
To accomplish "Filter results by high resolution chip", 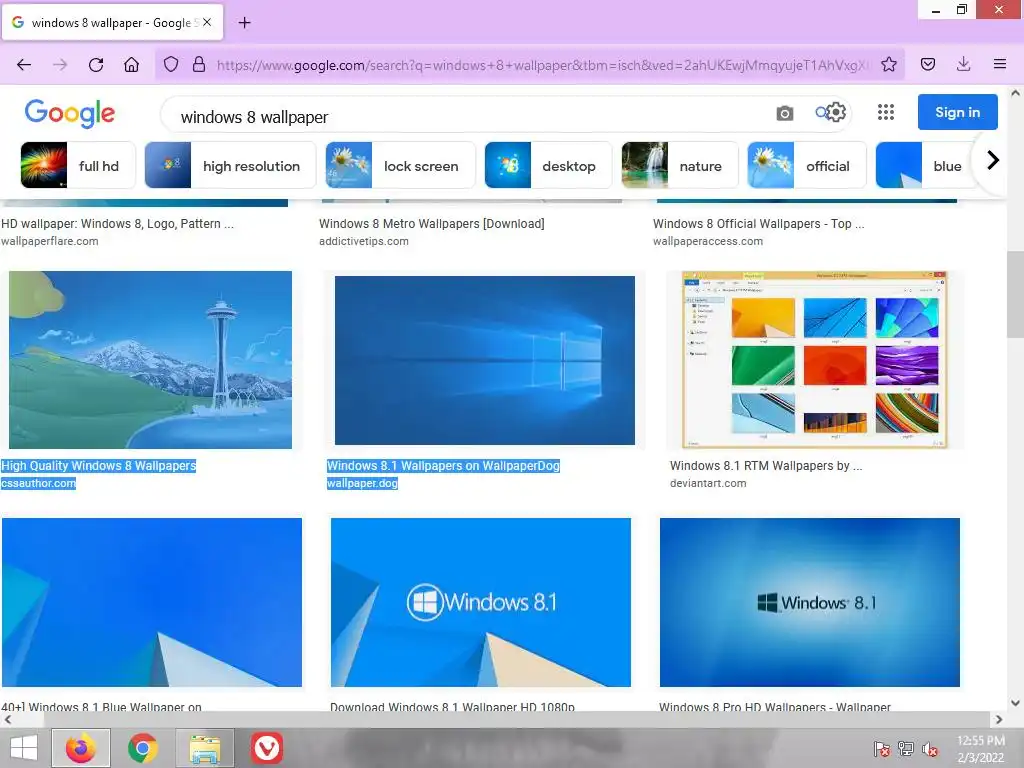I will pyautogui.click(x=230, y=165).
